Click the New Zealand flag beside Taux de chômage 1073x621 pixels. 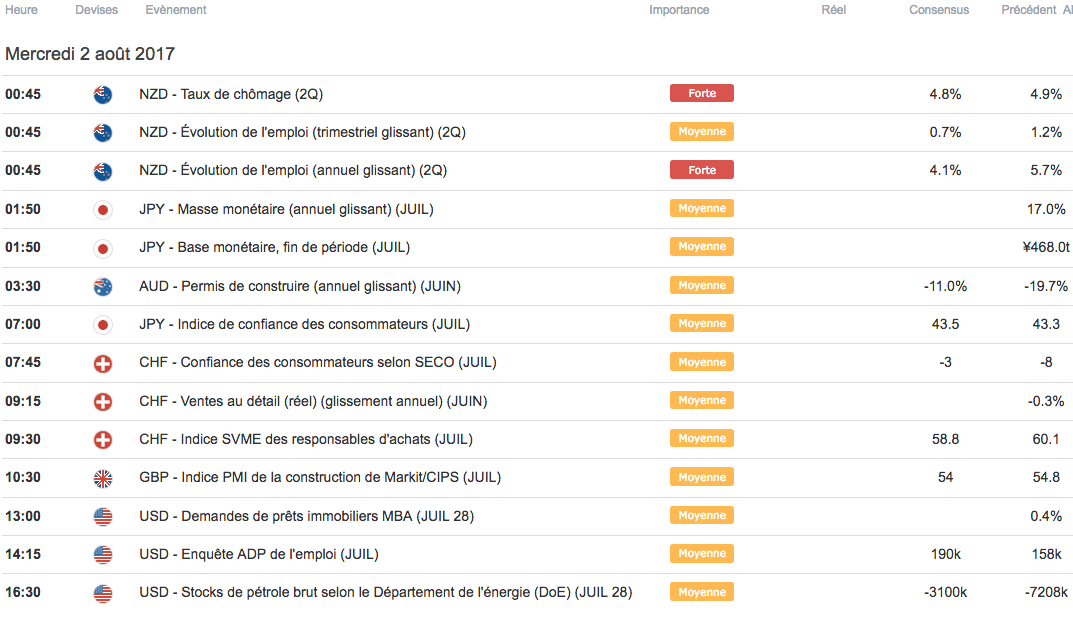click(x=102, y=94)
